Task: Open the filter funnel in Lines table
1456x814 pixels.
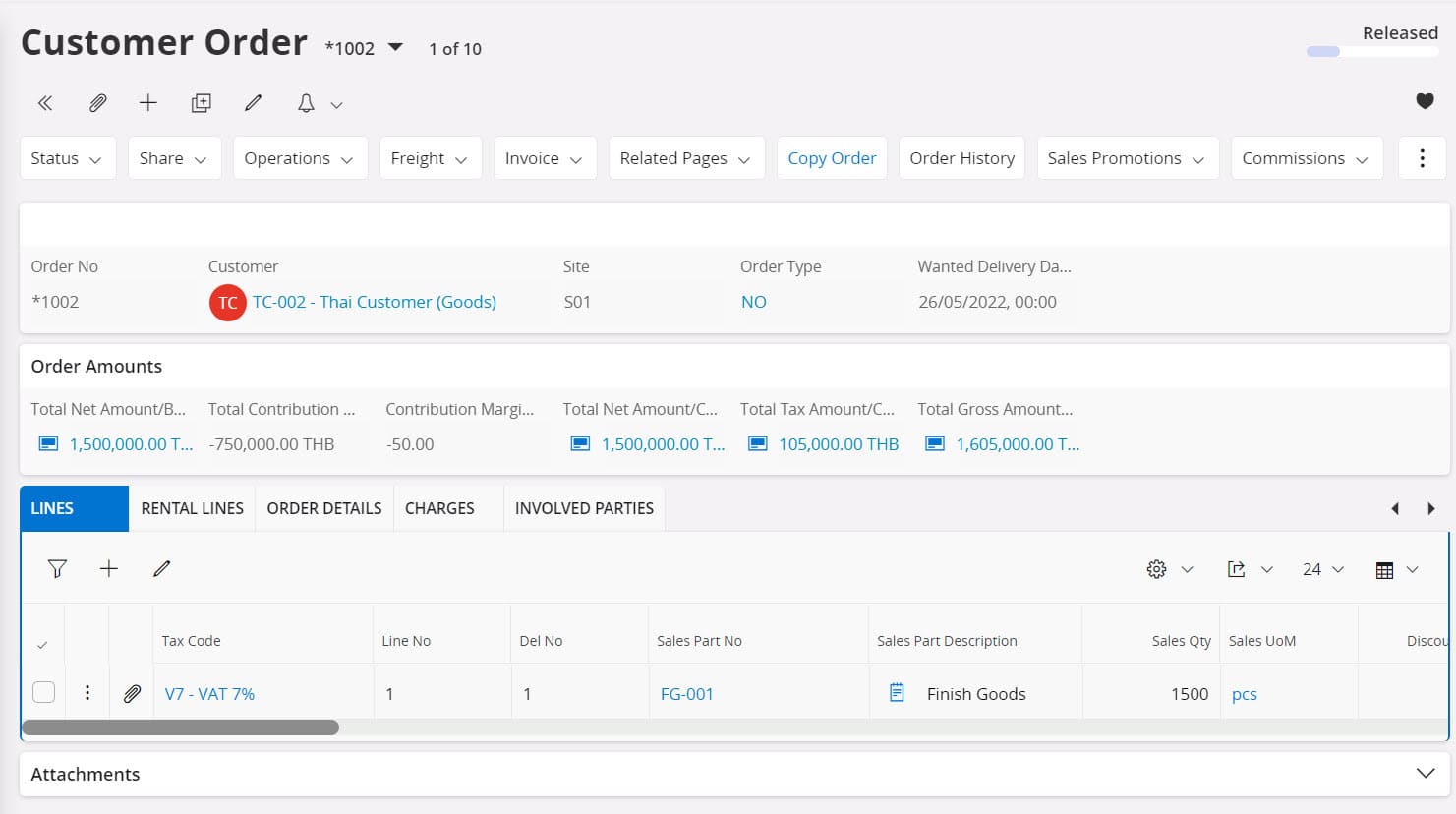Action: pyautogui.click(x=57, y=568)
